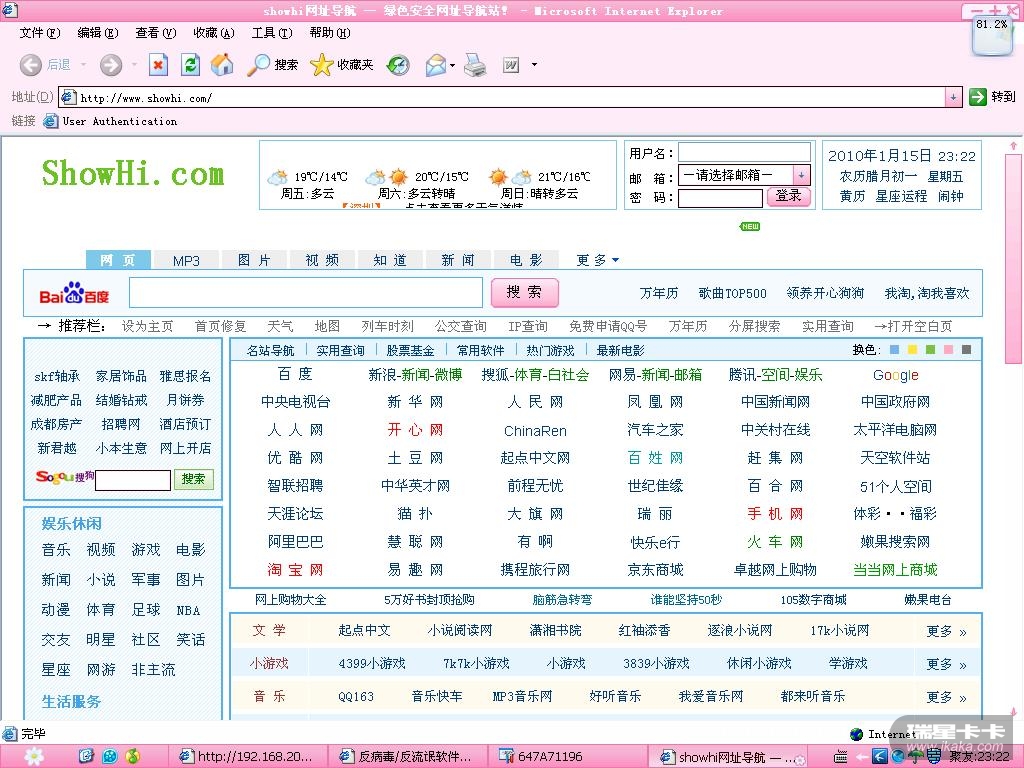This screenshot has width=1024, height=768.
Task: Click the 密码 password input field
Action: point(720,197)
